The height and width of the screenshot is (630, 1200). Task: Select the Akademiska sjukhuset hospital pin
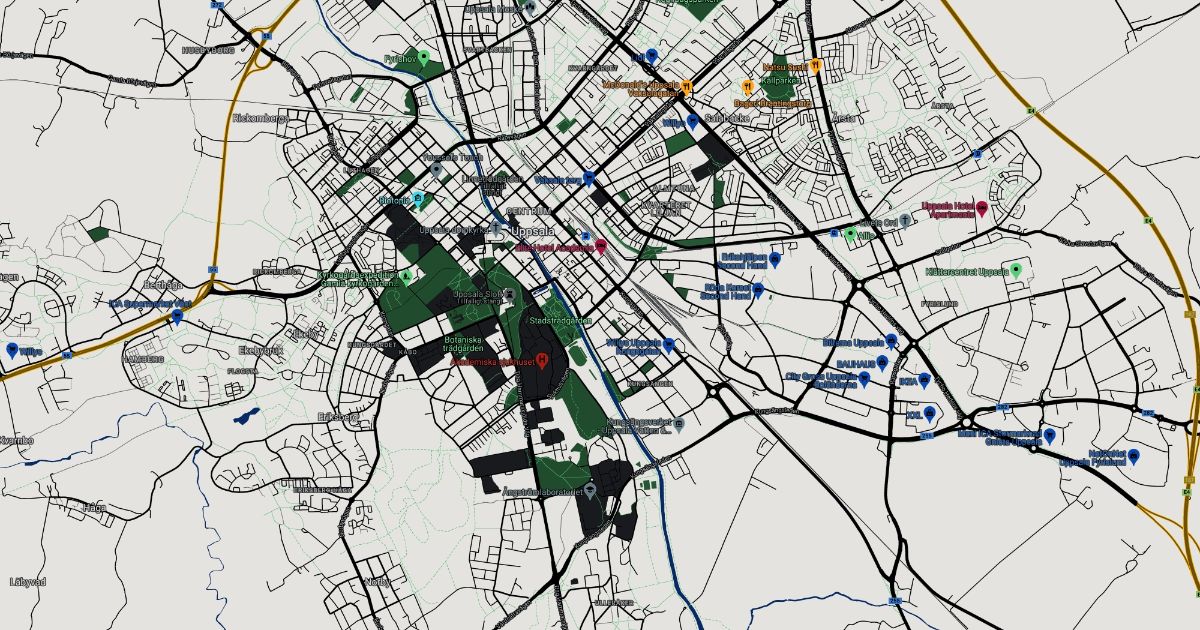click(x=543, y=360)
